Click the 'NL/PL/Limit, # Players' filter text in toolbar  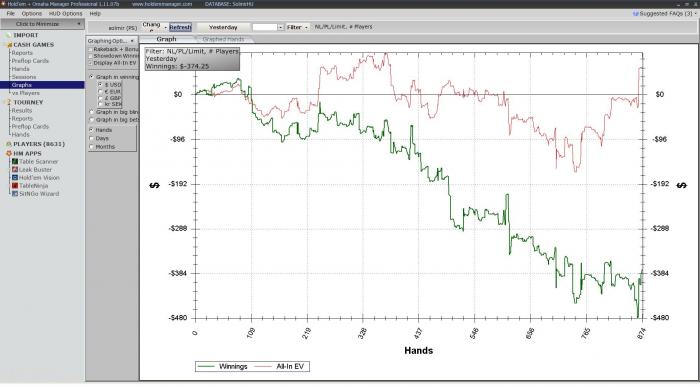click(x=343, y=27)
